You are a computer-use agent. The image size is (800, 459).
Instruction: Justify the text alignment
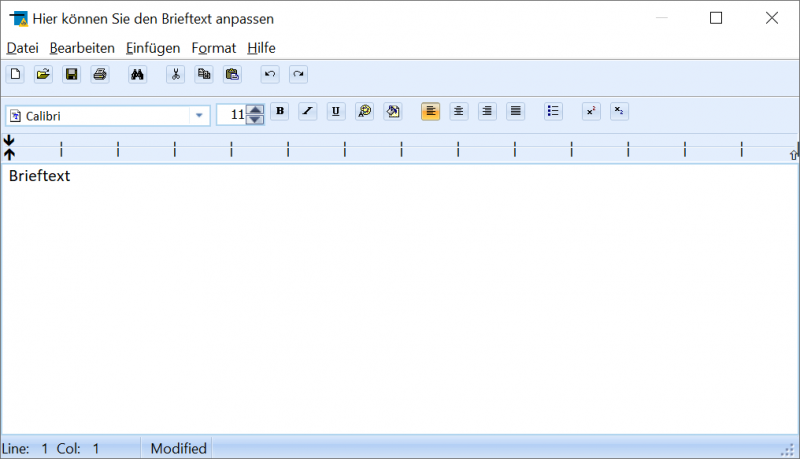pyautogui.click(x=516, y=111)
